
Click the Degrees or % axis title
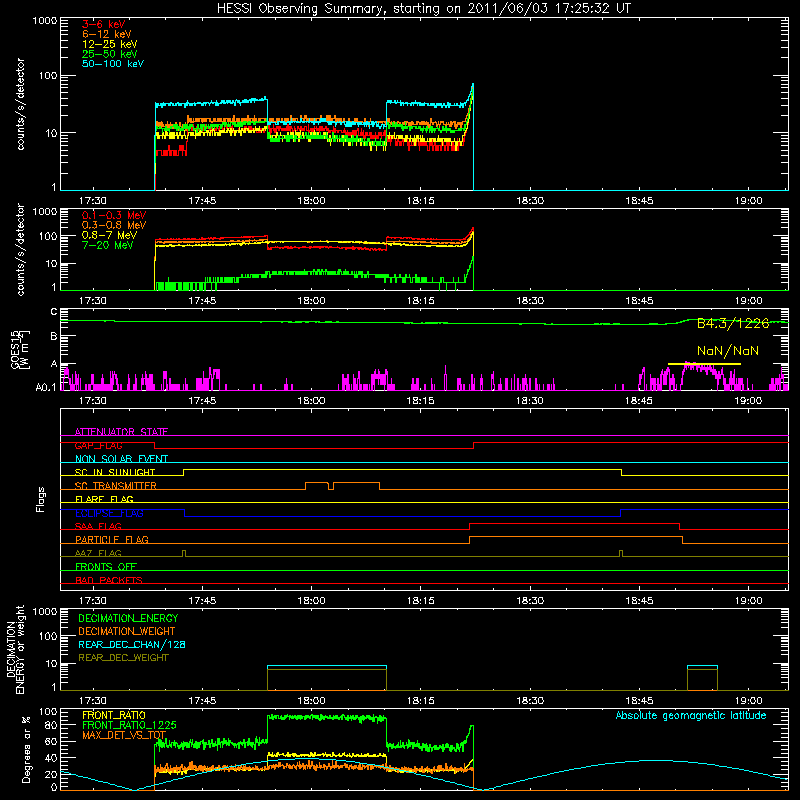click(x=27, y=750)
